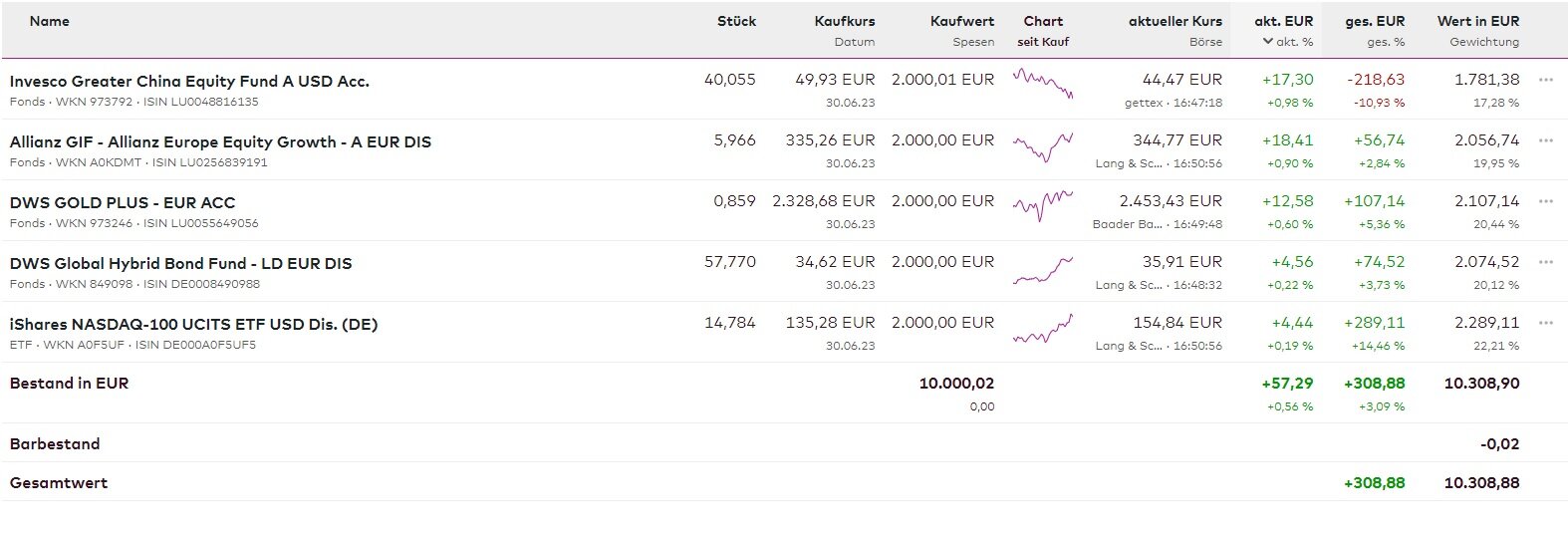Sort table by Name column header

click(x=50, y=21)
